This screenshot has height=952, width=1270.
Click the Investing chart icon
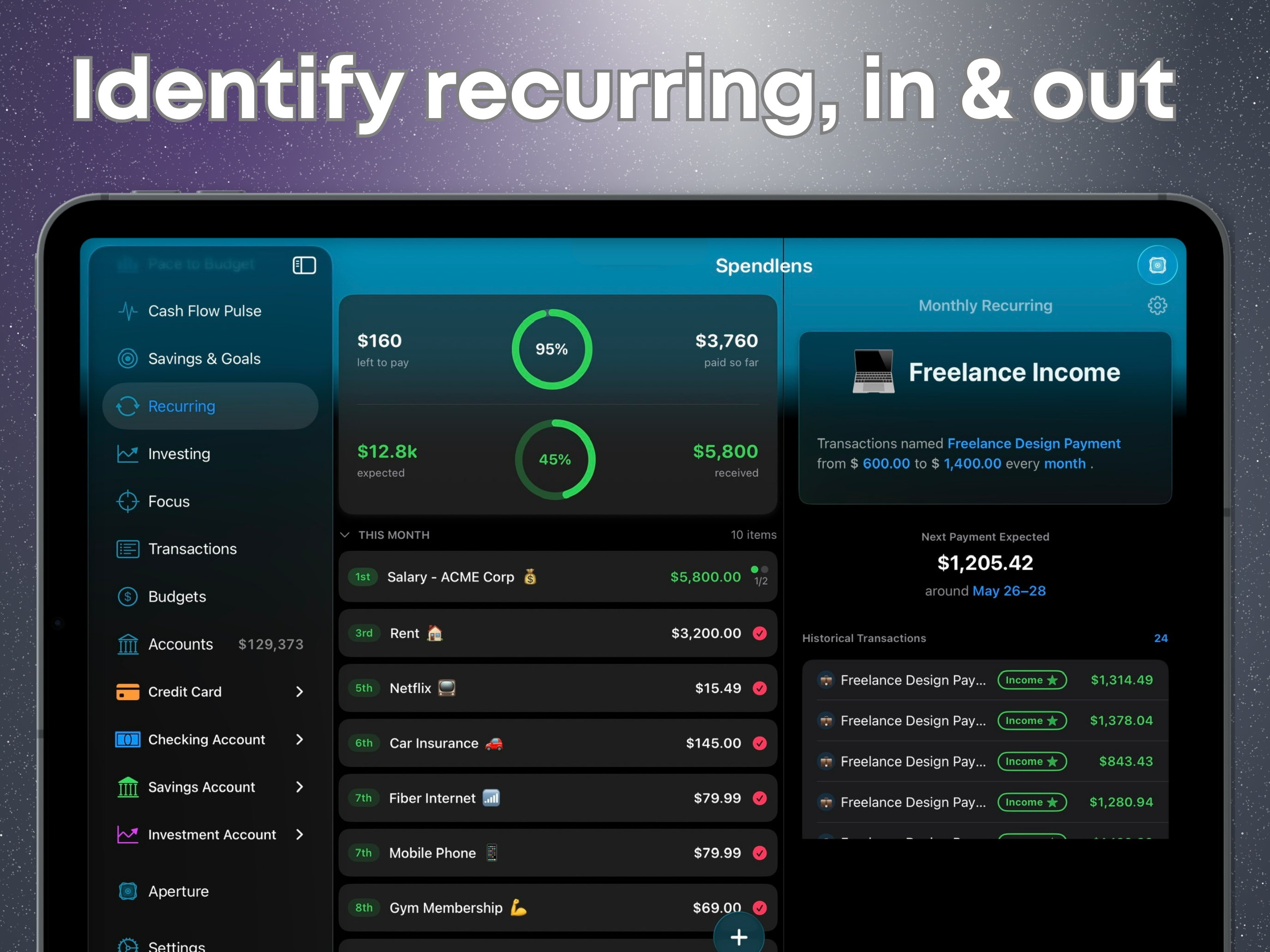point(127,454)
